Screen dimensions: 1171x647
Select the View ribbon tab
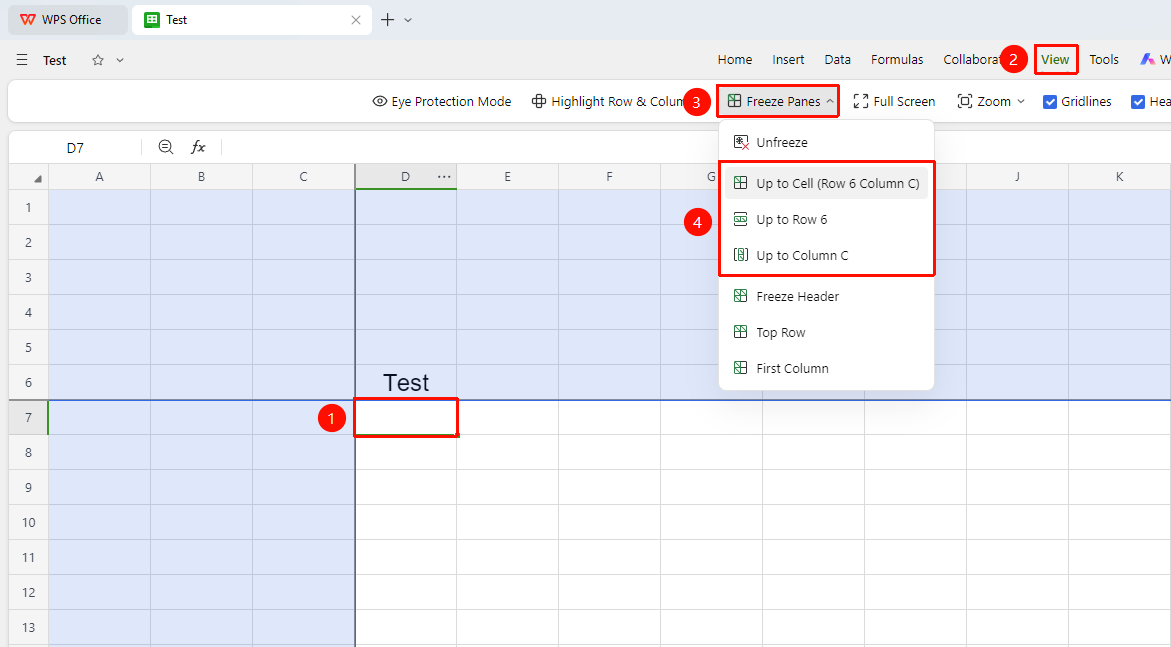coord(1055,60)
